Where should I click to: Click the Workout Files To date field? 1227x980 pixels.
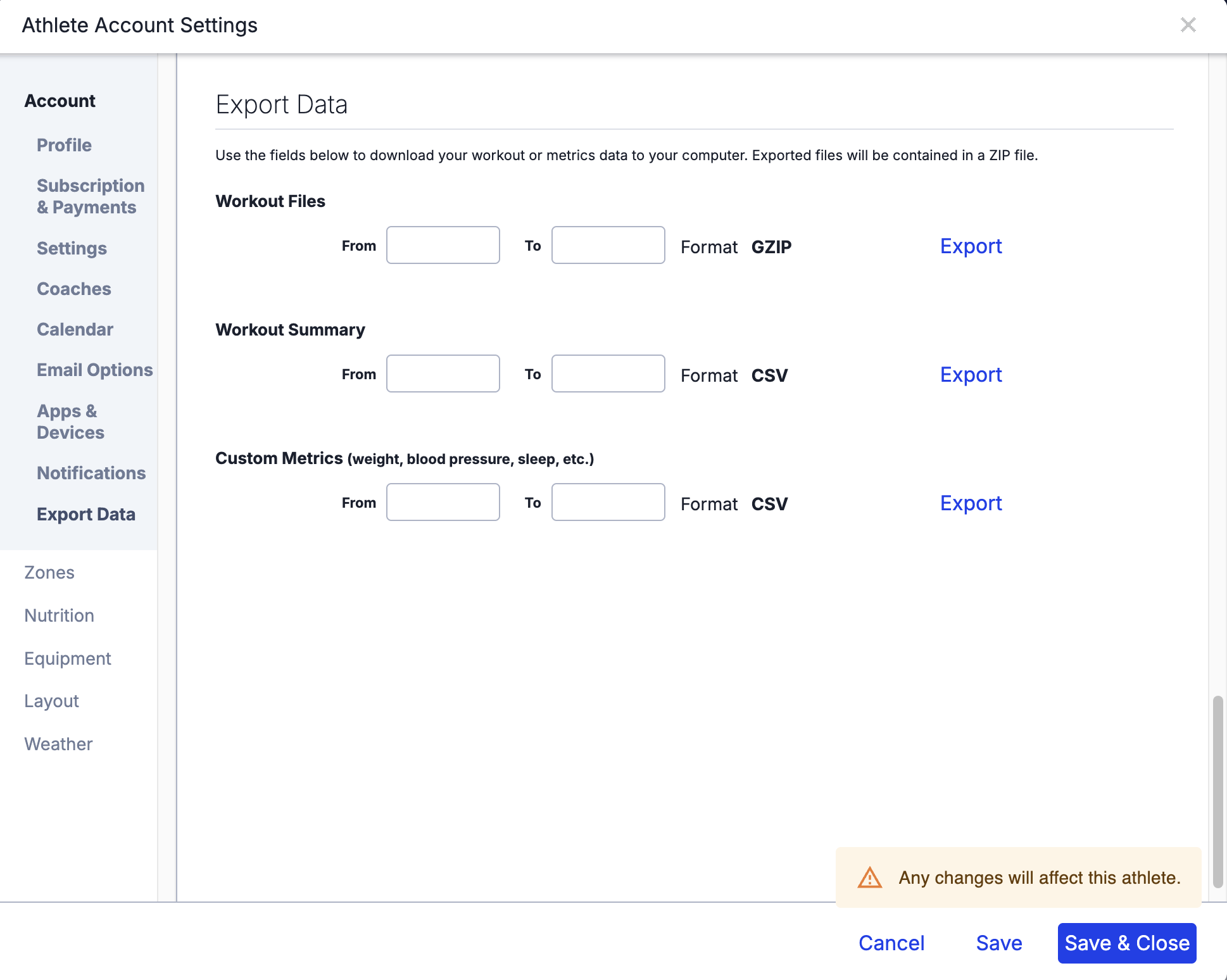pos(608,246)
